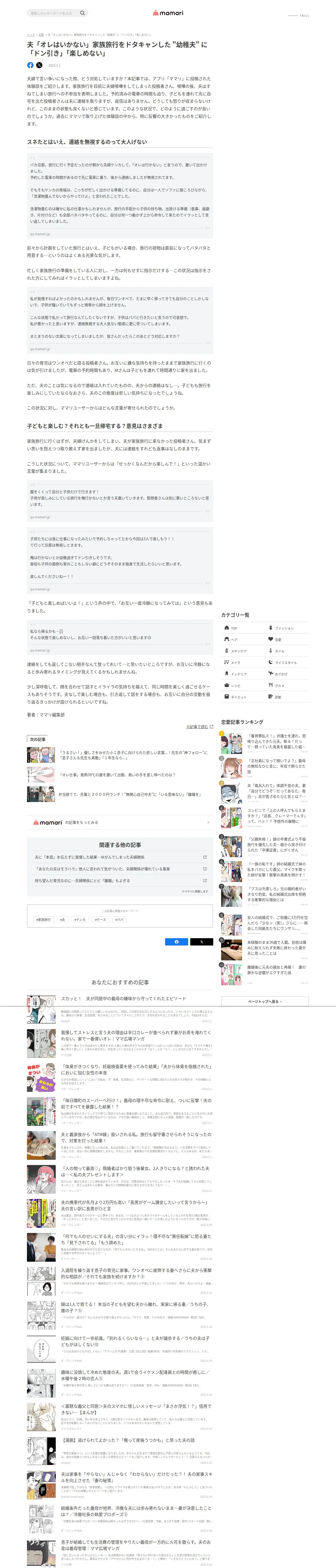Click external-link icon beside 待ち望んだ育児なのに
This screenshot has height=1568, width=336.
click(205, 880)
